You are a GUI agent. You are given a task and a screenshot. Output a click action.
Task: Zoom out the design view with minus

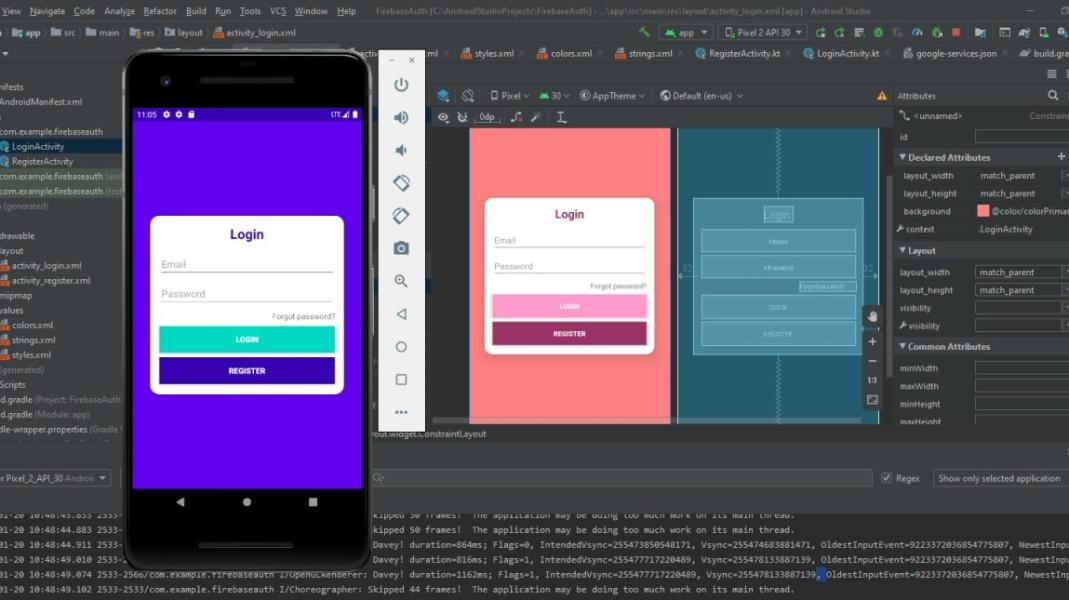[x=872, y=361]
